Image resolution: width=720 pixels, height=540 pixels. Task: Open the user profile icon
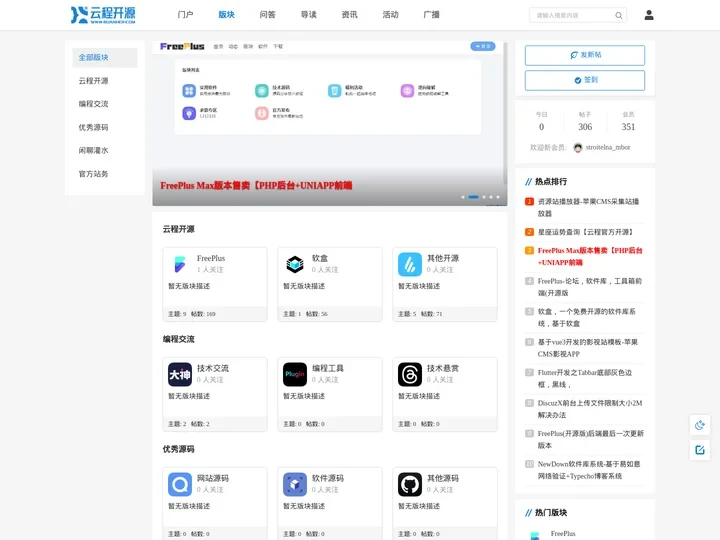pos(648,15)
